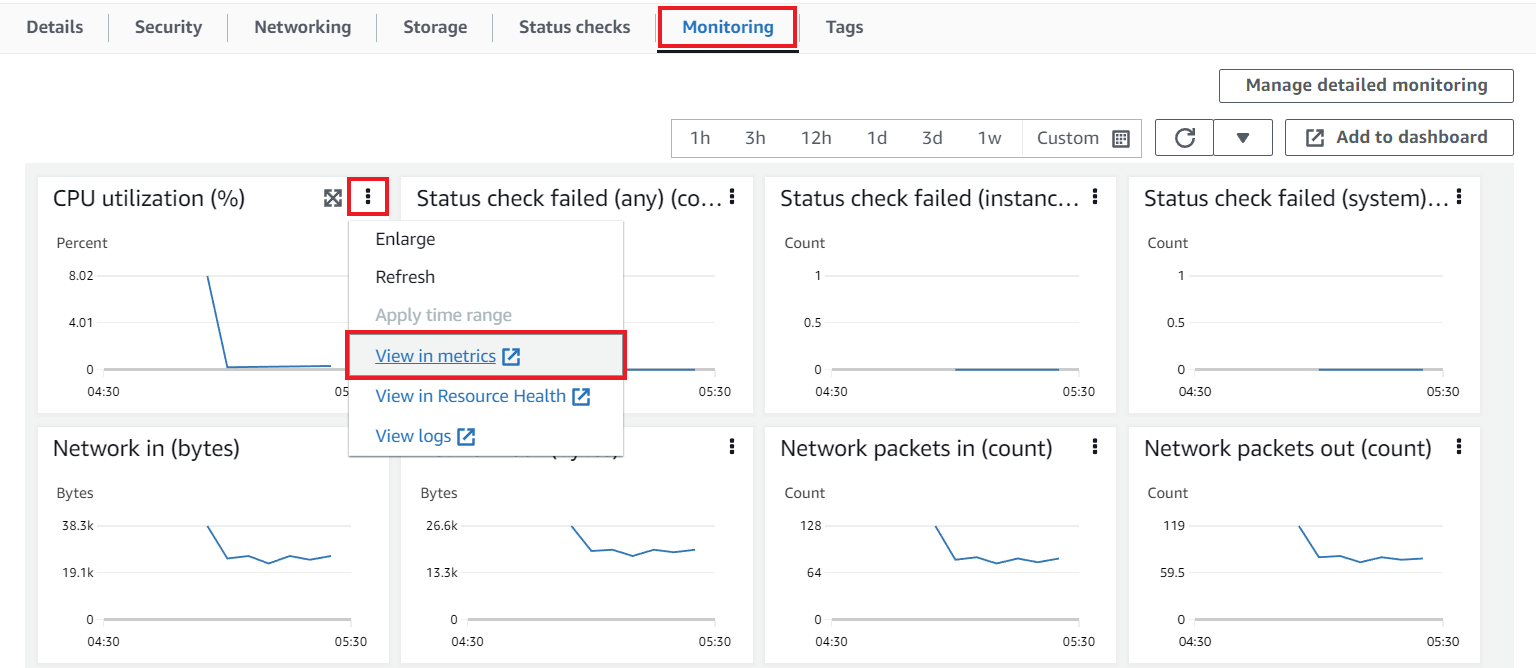Open the refresh charts icon
The image size is (1536, 668).
coord(1184,137)
